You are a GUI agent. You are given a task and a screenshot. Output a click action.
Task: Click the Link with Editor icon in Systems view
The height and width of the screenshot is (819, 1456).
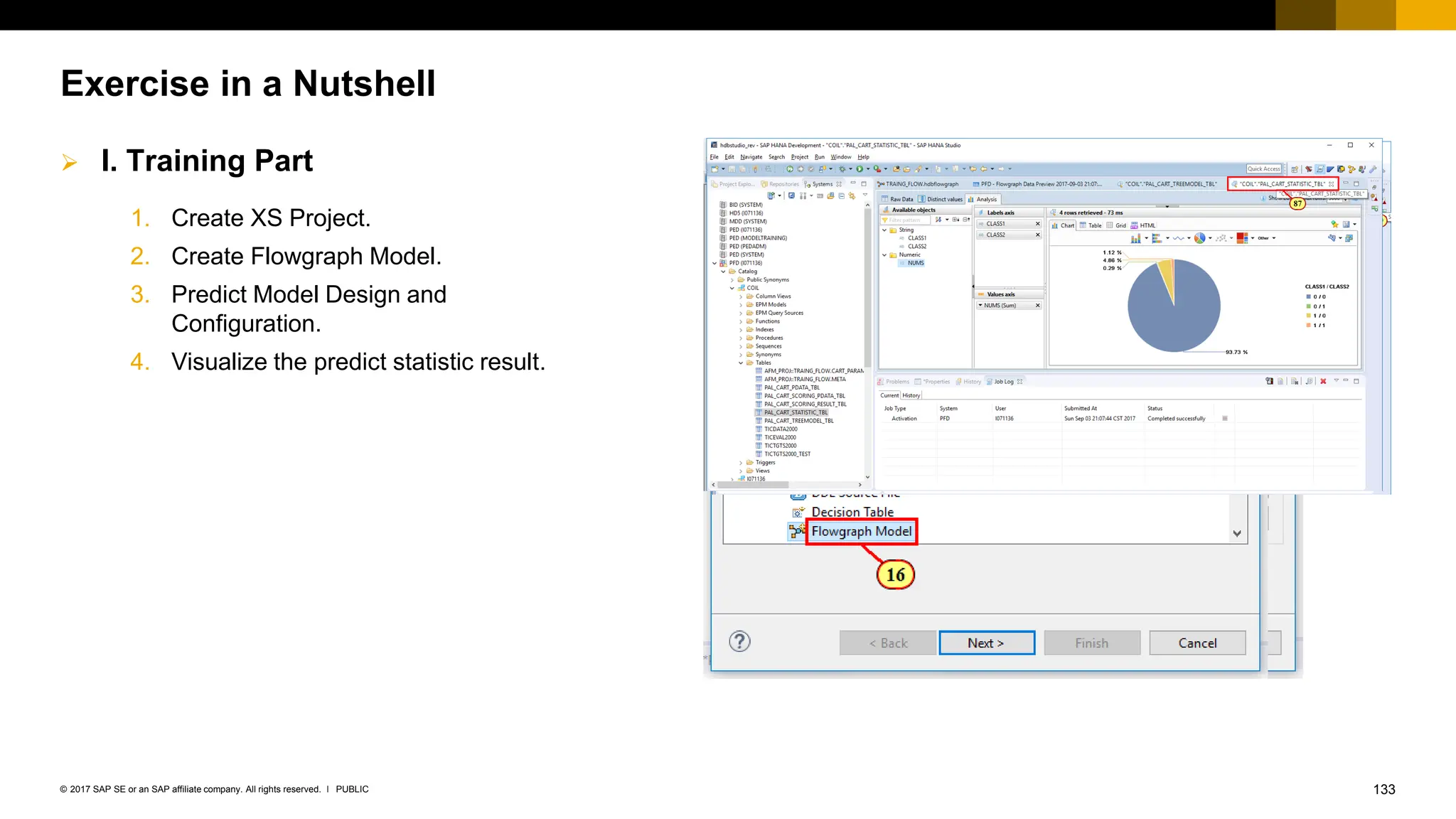tap(852, 196)
